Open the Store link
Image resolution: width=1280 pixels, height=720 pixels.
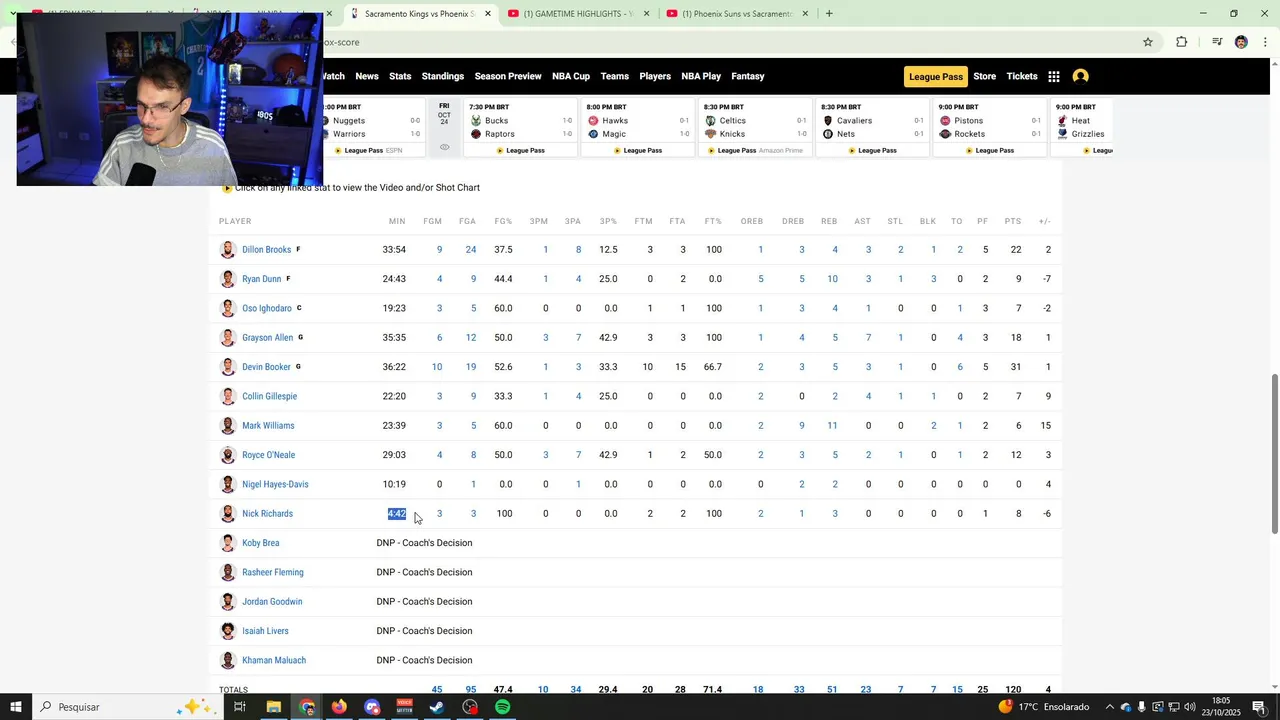[985, 76]
